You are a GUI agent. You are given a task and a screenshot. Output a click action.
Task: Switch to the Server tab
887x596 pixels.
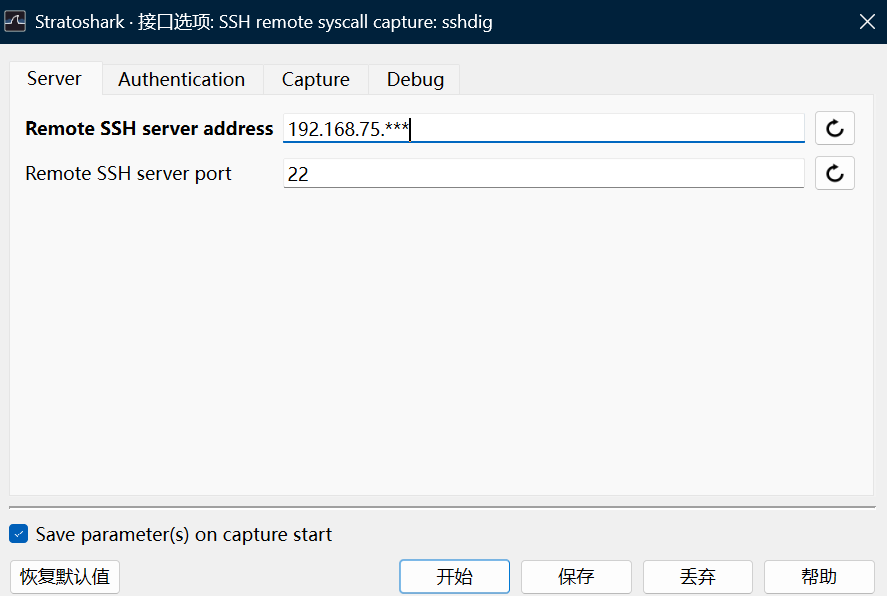click(54, 78)
